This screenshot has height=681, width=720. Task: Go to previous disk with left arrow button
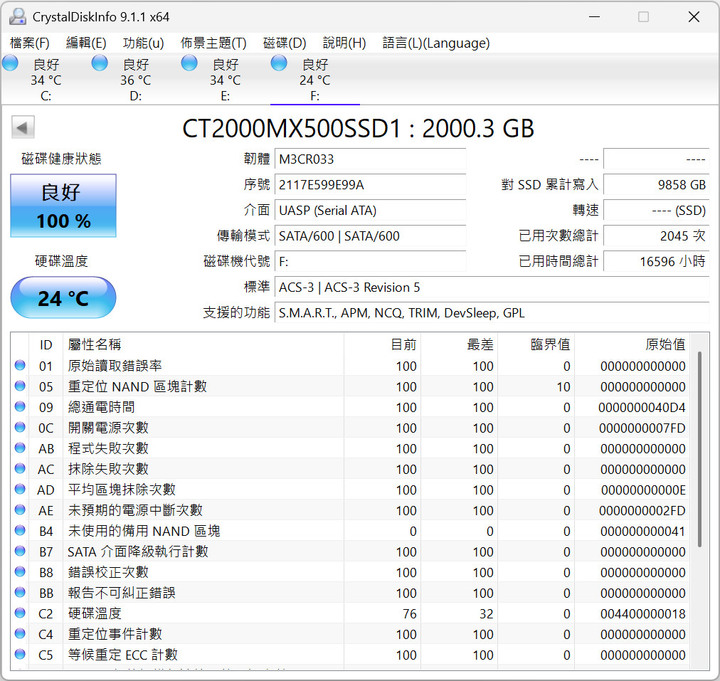[x=22, y=128]
